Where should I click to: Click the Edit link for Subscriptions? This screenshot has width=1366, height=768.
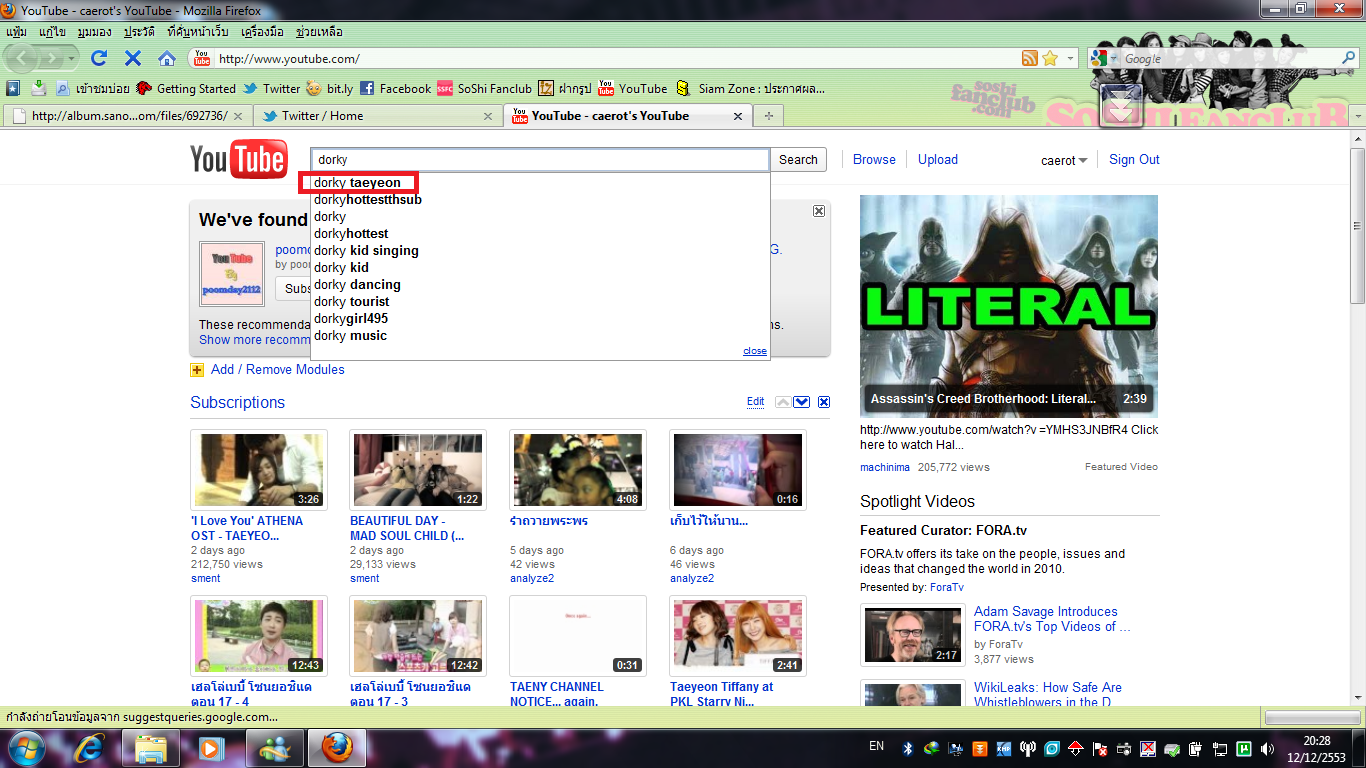(x=756, y=402)
